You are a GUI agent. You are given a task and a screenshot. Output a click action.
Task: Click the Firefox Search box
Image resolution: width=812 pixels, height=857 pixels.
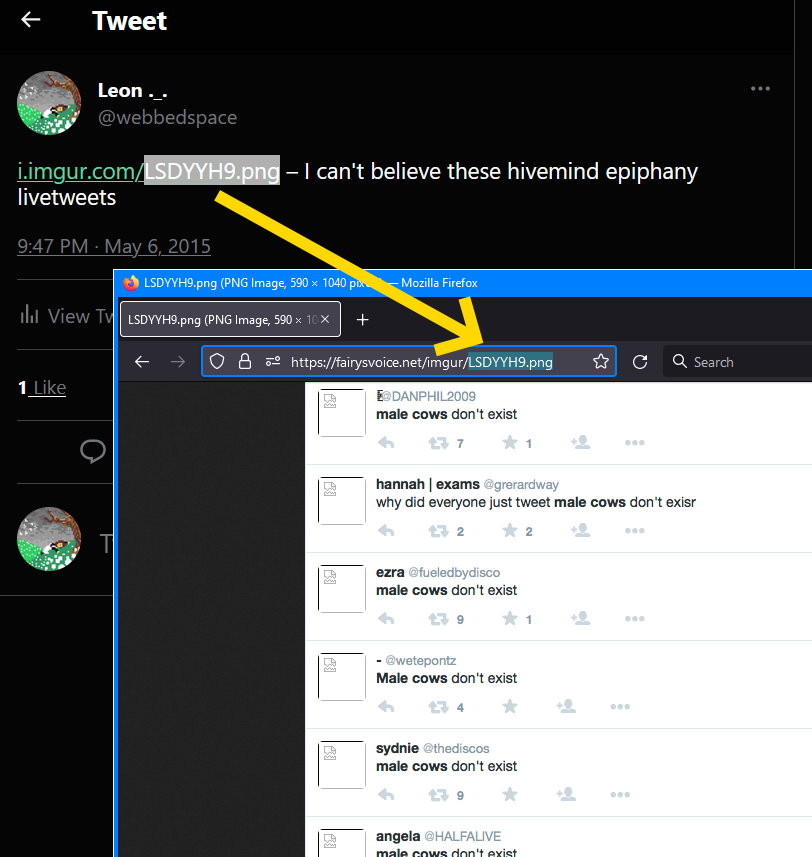[x=740, y=362]
